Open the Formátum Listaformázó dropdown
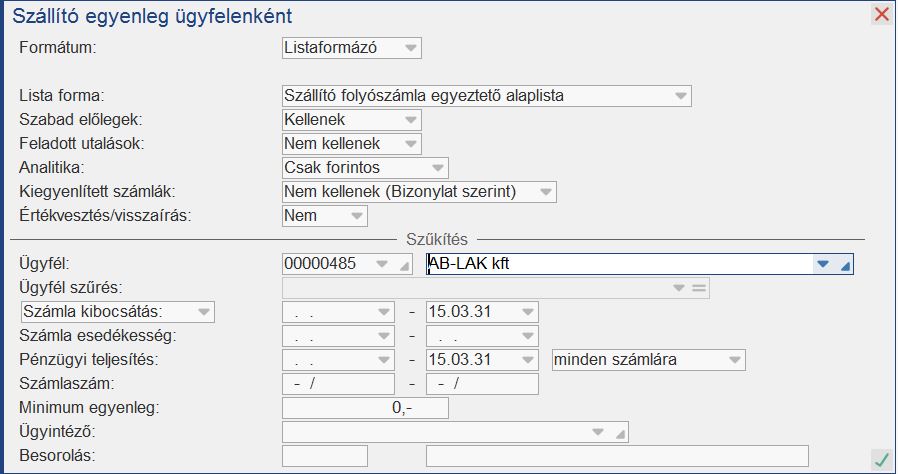 408,47
